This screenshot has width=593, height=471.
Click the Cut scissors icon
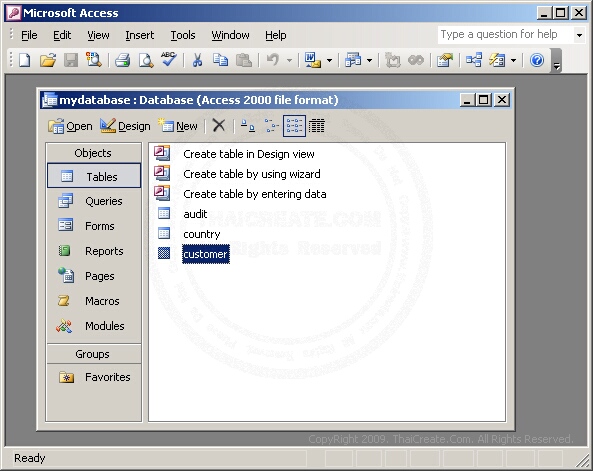point(197,60)
